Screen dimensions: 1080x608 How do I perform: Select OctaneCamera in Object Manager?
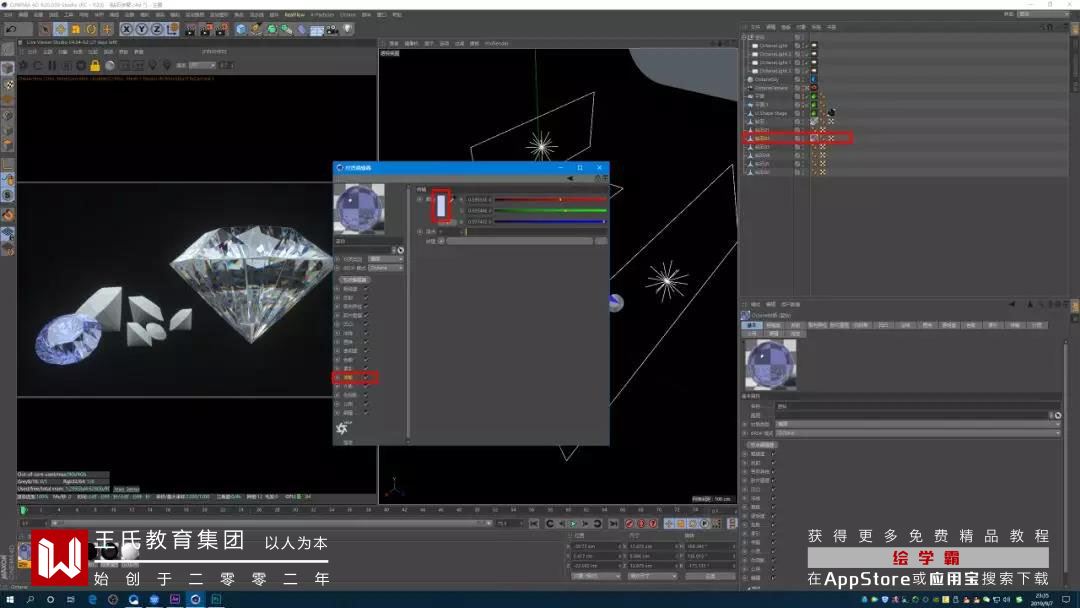pyautogui.click(x=771, y=88)
